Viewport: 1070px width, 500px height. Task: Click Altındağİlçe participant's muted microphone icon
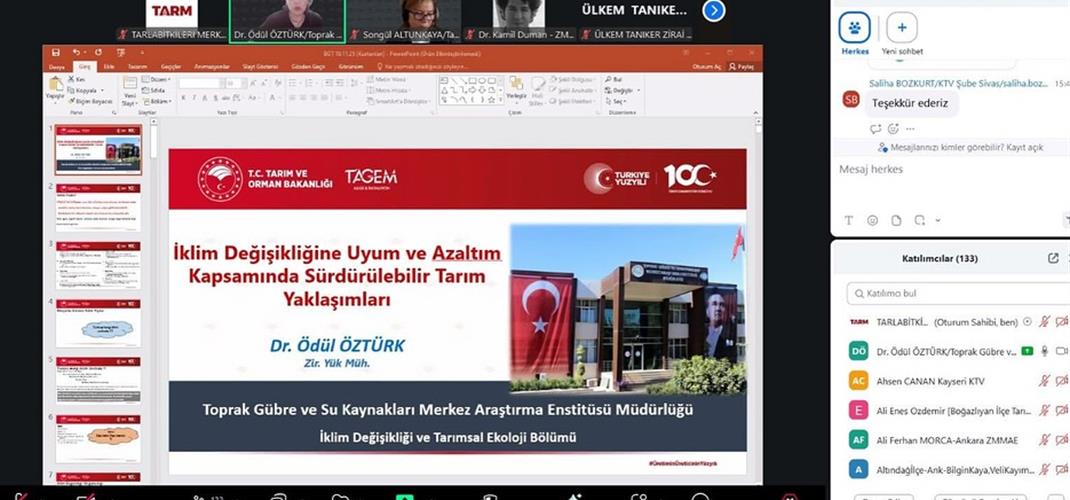tap(1044, 470)
